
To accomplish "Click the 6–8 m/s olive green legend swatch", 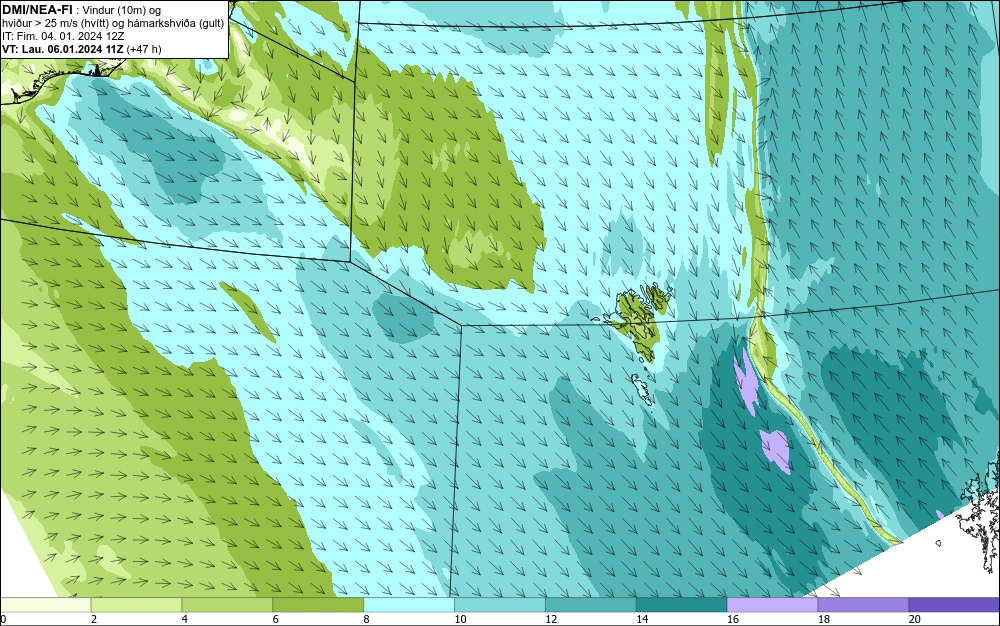I will [x=318, y=604].
